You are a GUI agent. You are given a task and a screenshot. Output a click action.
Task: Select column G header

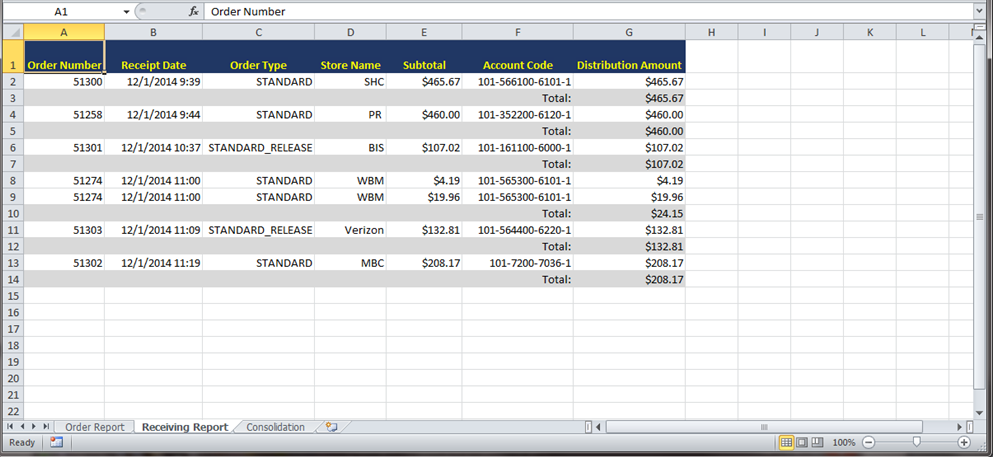[629, 33]
